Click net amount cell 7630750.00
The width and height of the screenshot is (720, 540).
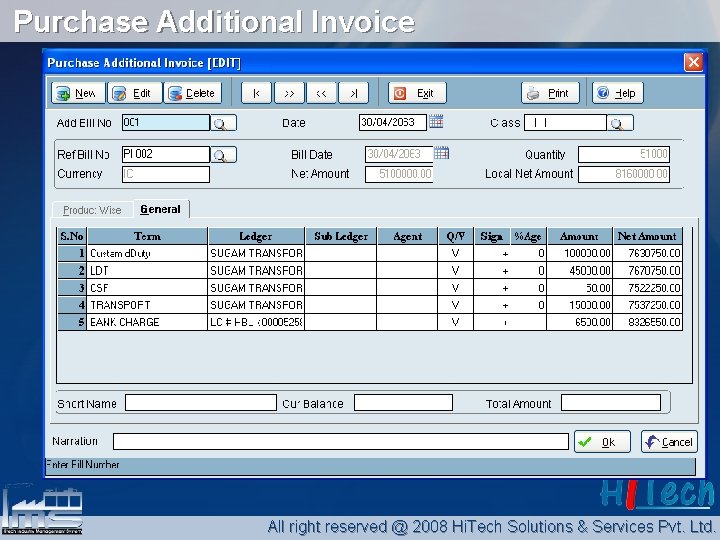pyautogui.click(x=647, y=253)
